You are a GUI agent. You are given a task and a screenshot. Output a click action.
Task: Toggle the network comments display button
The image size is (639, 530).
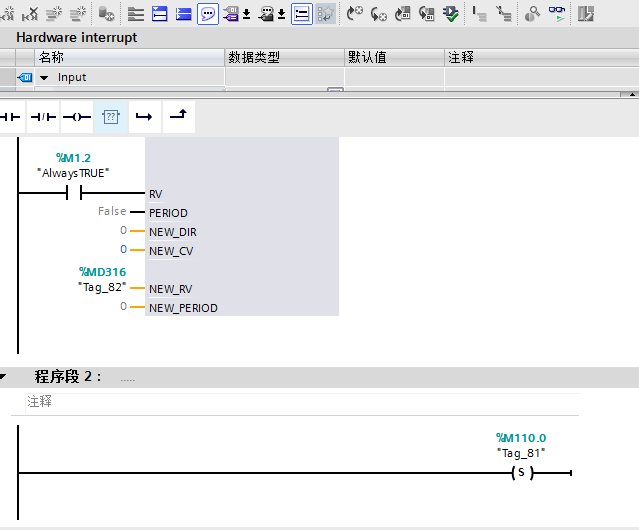301,13
